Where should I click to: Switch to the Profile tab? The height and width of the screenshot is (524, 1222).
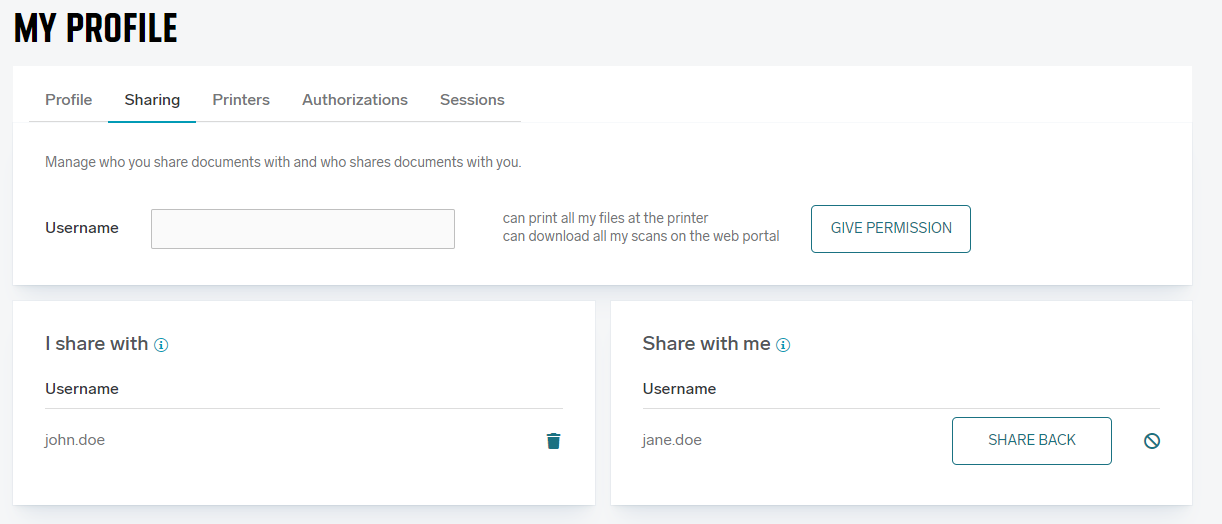pyautogui.click(x=69, y=100)
